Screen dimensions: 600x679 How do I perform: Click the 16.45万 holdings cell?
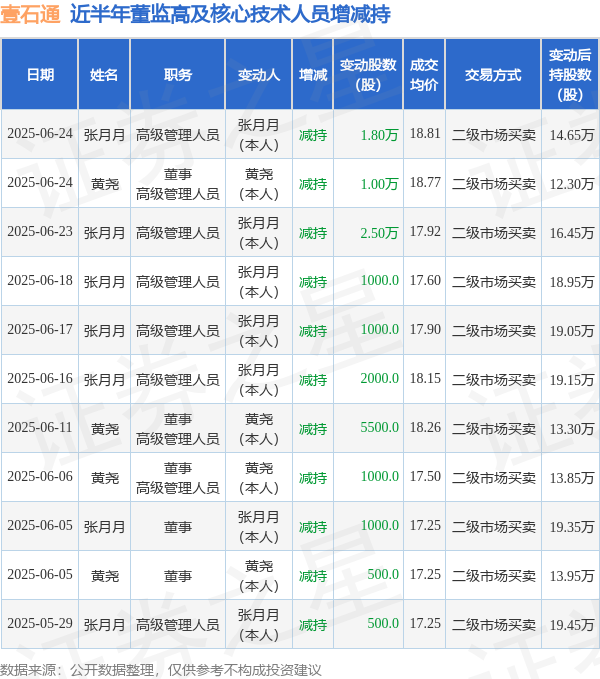[x=571, y=233]
